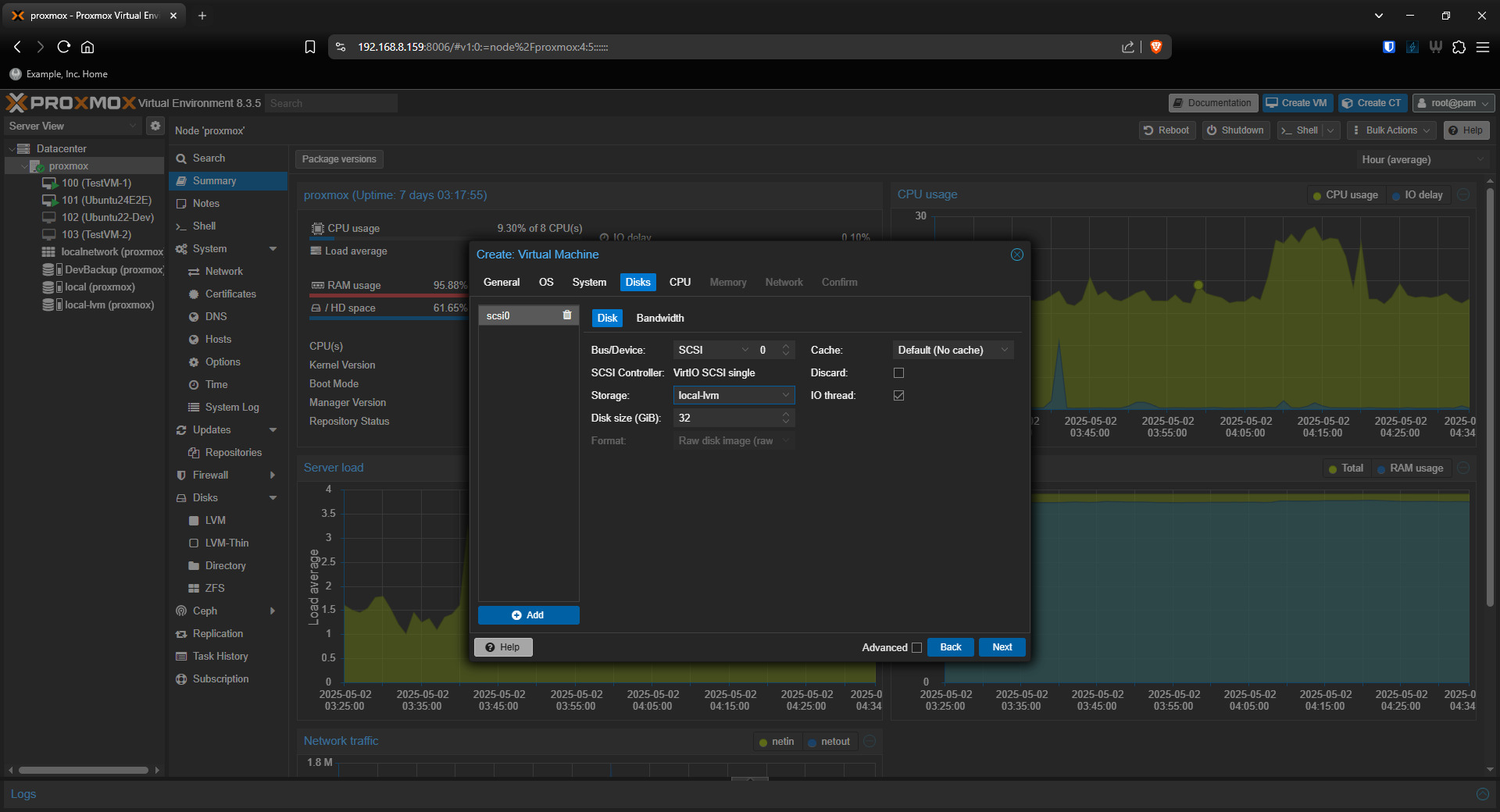Enable the Discard checkbox

point(898,373)
